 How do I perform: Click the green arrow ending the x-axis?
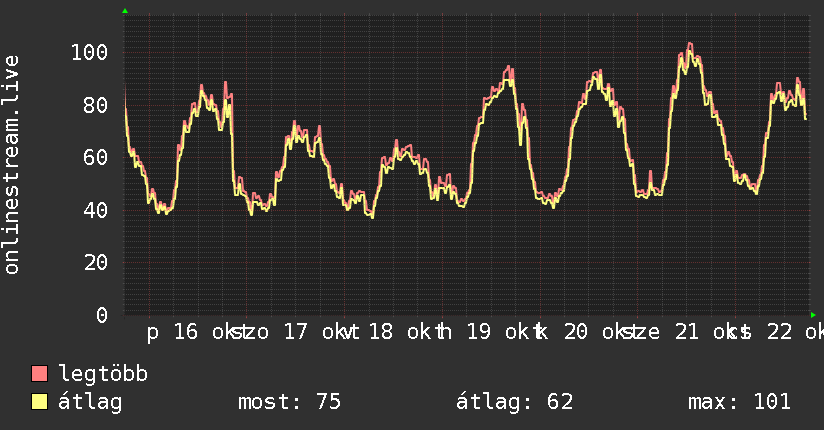pyautogui.click(x=813, y=315)
